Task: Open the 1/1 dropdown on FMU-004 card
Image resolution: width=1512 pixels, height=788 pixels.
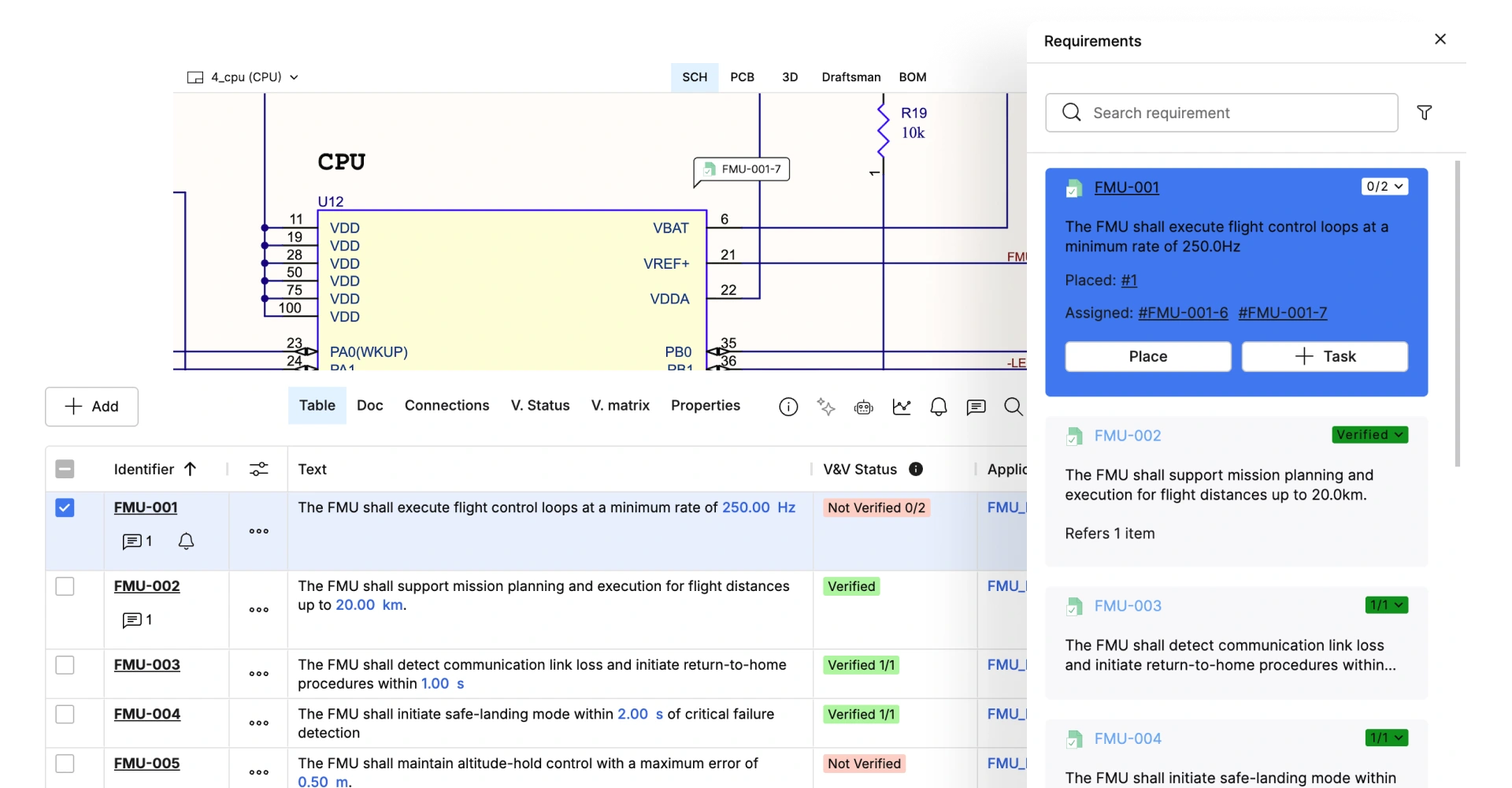Action: click(x=1387, y=738)
